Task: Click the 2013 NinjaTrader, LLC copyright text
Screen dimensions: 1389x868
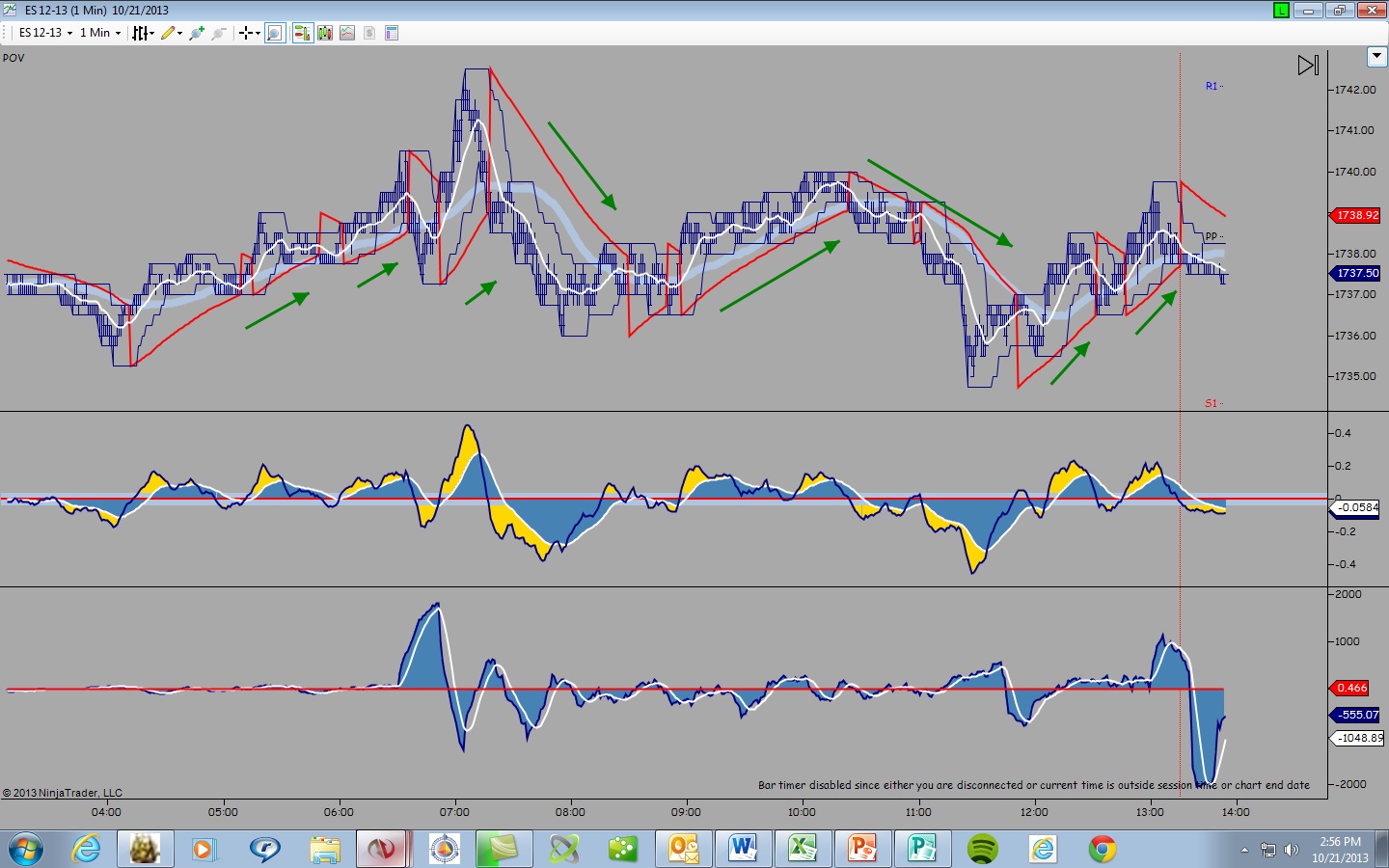Action: tap(63, 793)
